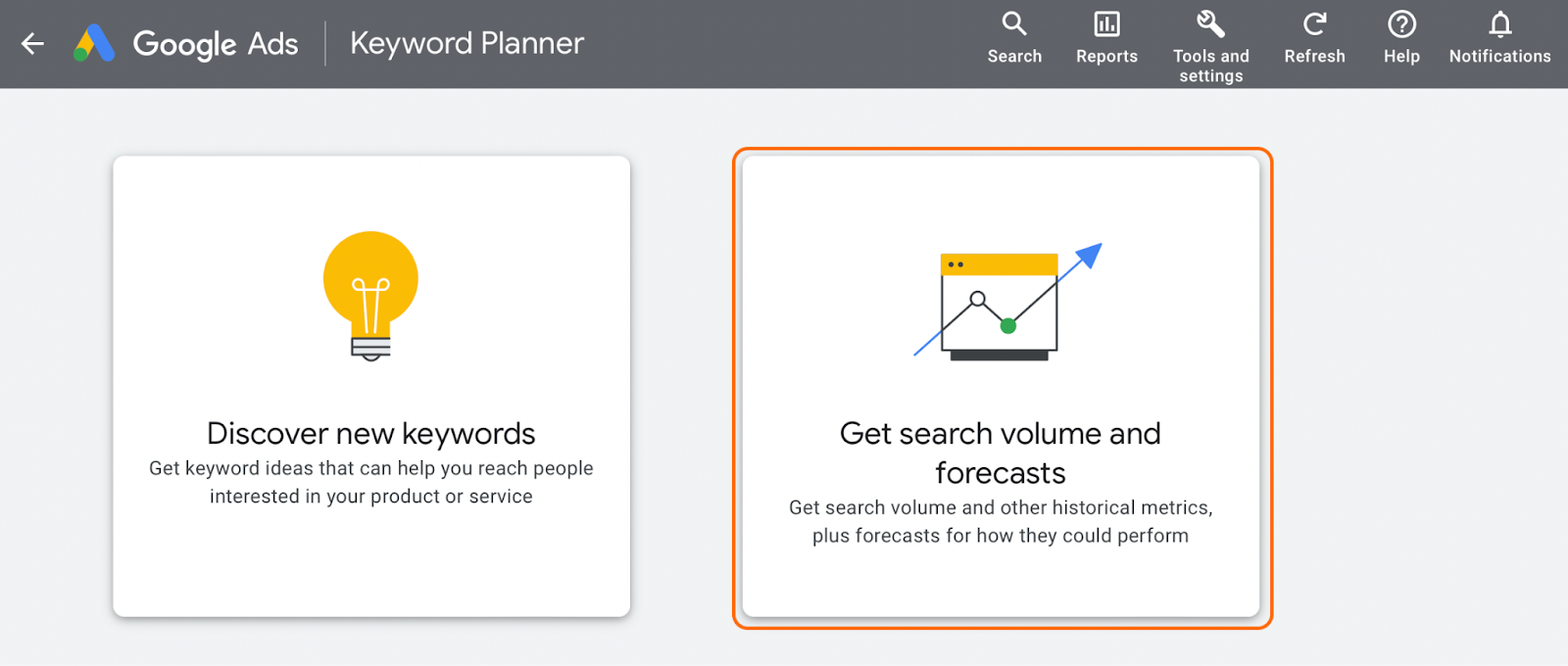Open Search in the top bar
1568x666 pixels.
[x=1014, y=38]
